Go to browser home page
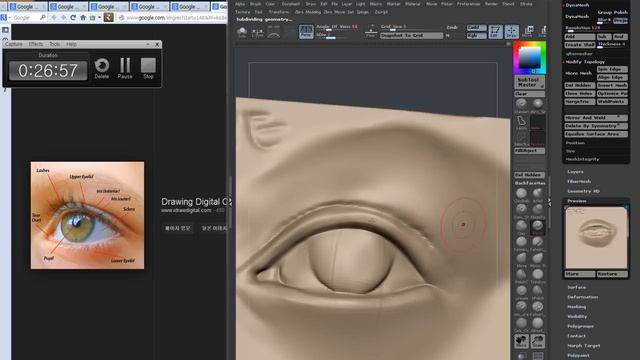 point(83,18)
